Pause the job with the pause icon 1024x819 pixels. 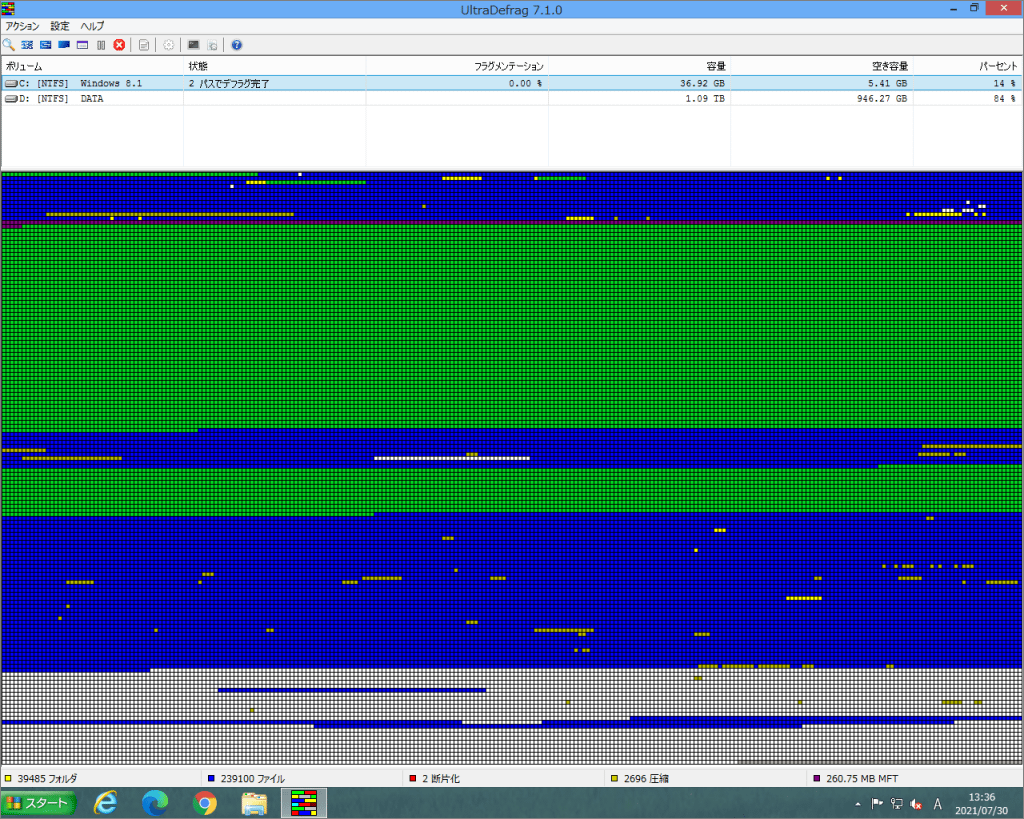101,45
